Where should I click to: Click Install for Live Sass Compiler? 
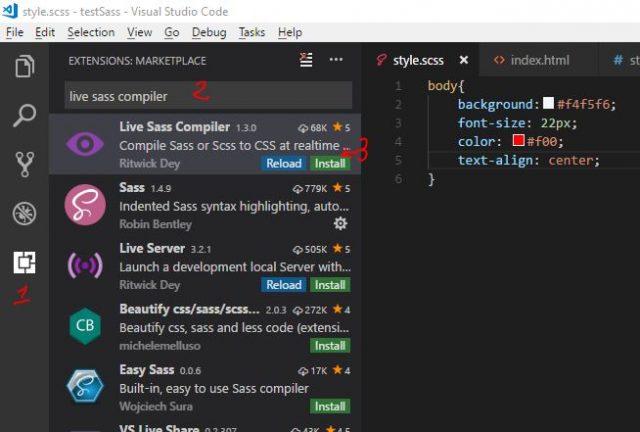(330, 163)
